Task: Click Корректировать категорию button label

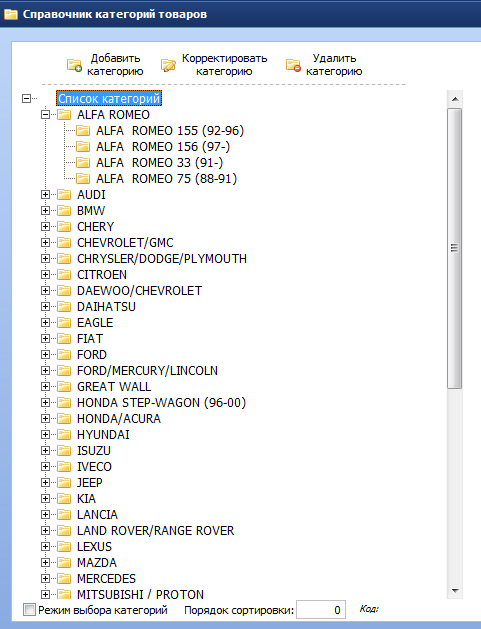Action: pyautogui.click(x=224, y=65)
